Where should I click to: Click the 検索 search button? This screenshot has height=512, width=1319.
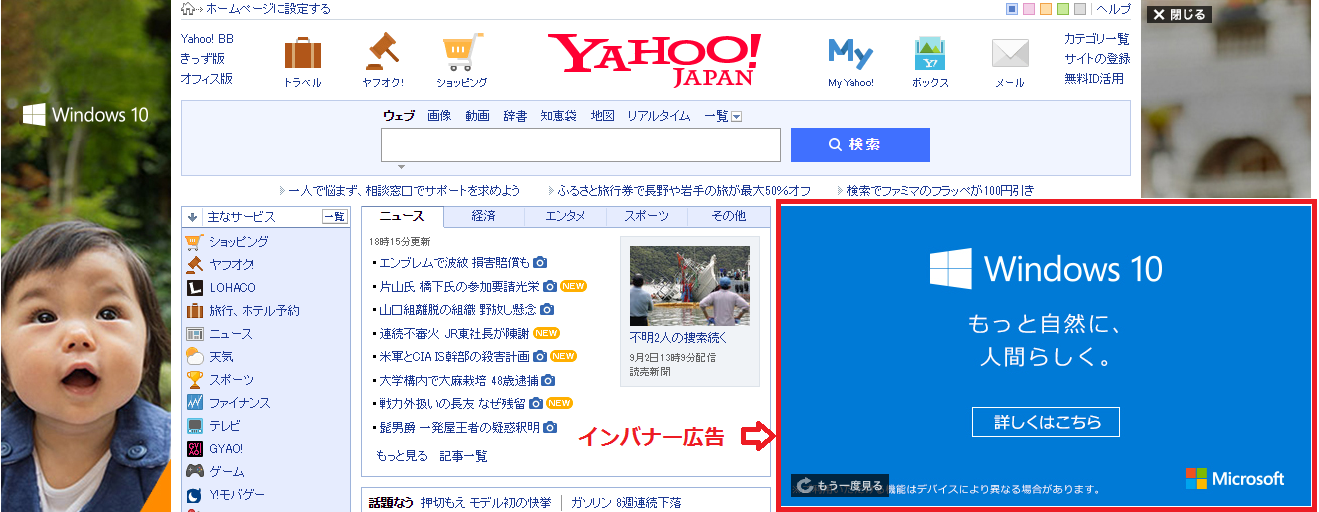click(x=860, y=145)
